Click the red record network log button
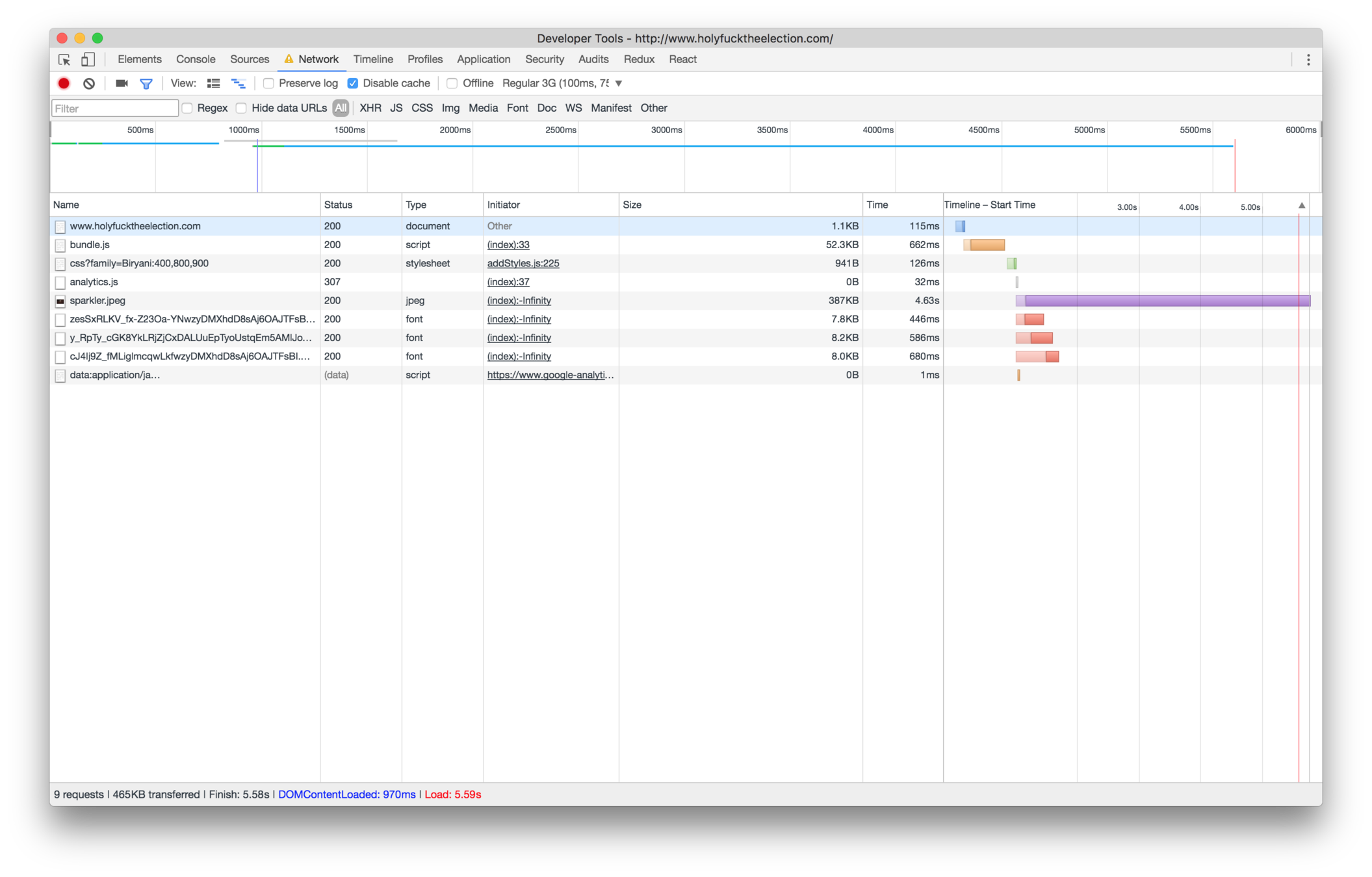 click(x=64, y=83)
